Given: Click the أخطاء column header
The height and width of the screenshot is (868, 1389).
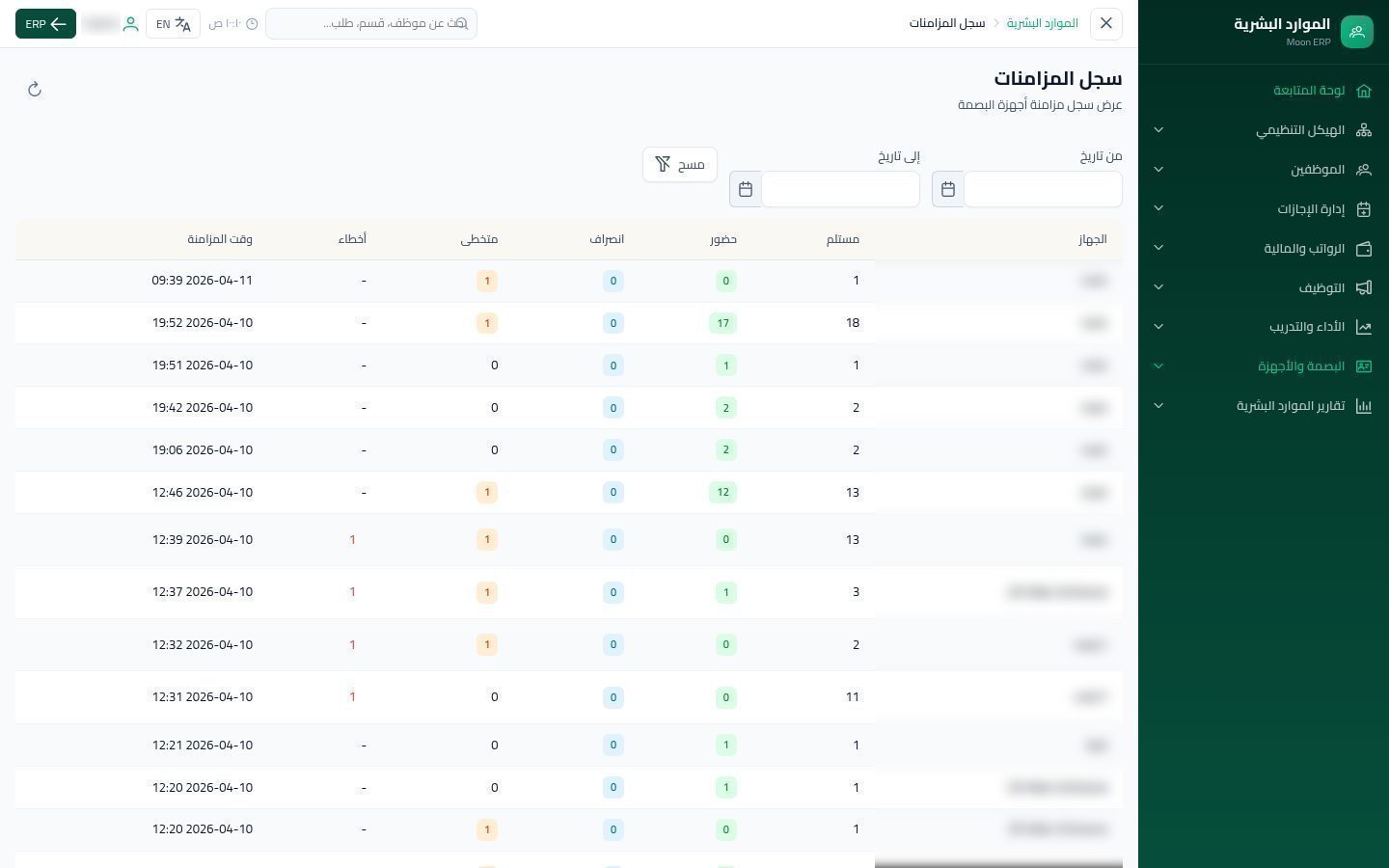Looking at the screenshot, I should click(x=352, y=239).
